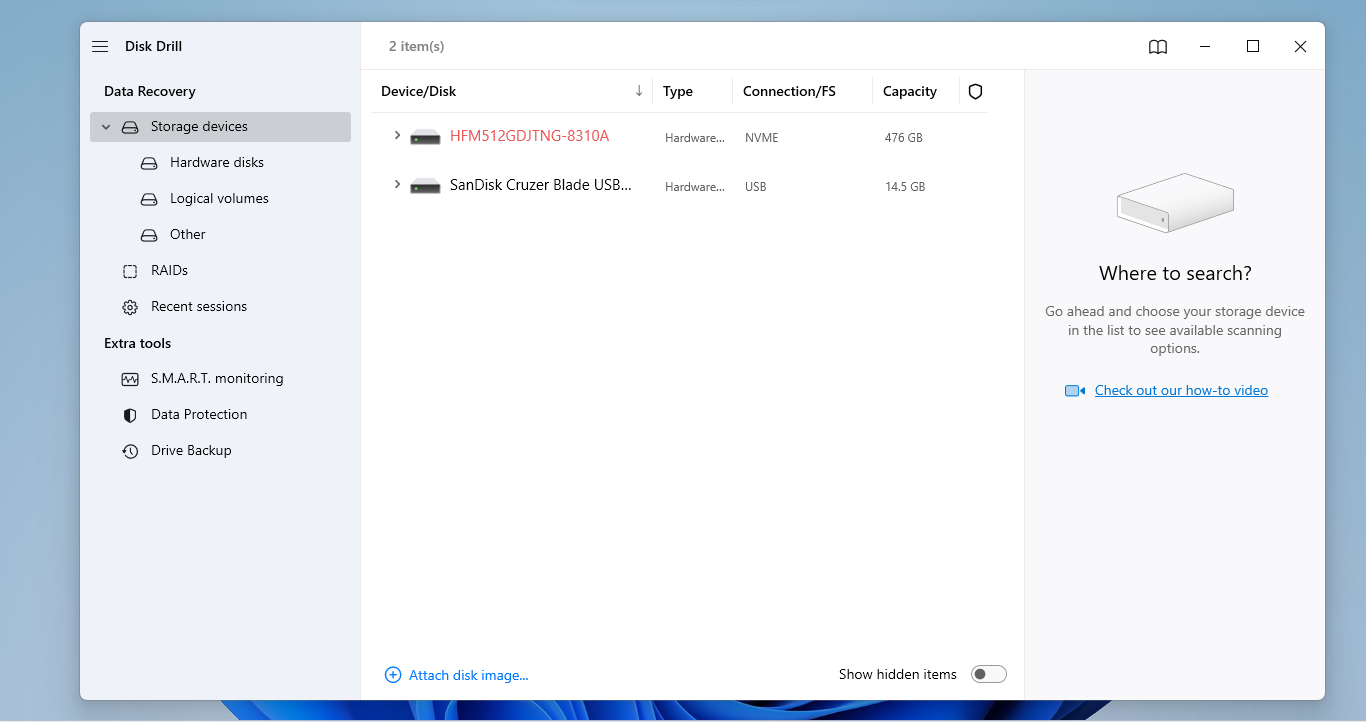Click the sort arrow in Device/Disk column
This screenshot has width=1366, height=722.
pos(639,91)
